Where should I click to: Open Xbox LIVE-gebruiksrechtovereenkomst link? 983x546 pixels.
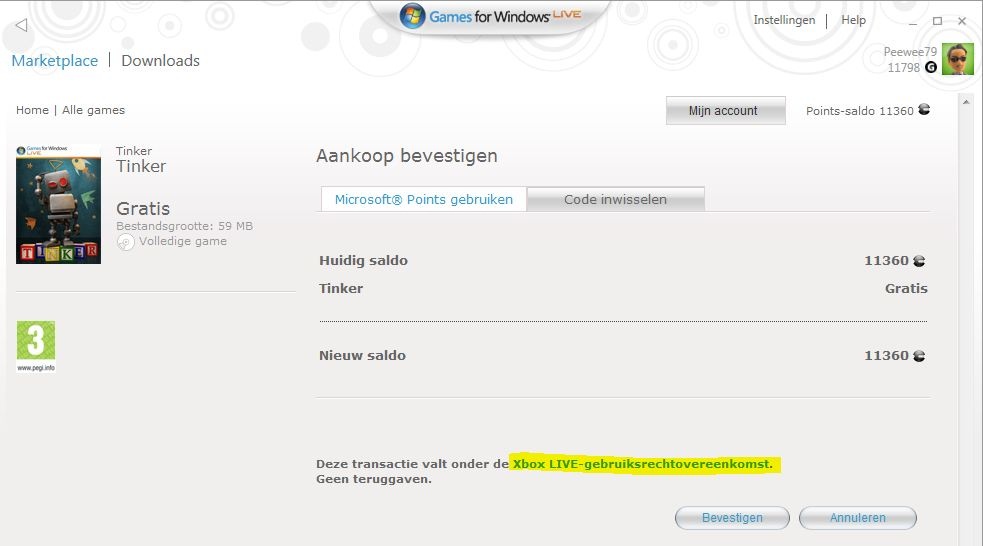643,464
